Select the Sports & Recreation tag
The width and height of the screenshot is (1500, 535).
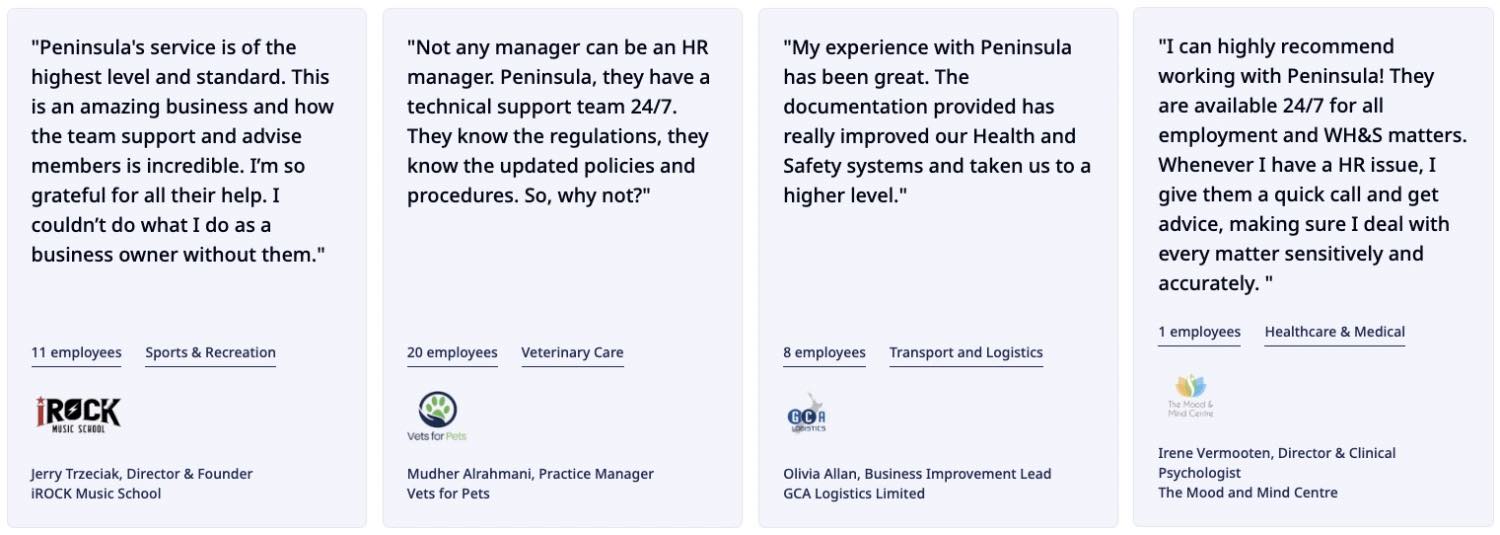210,353
